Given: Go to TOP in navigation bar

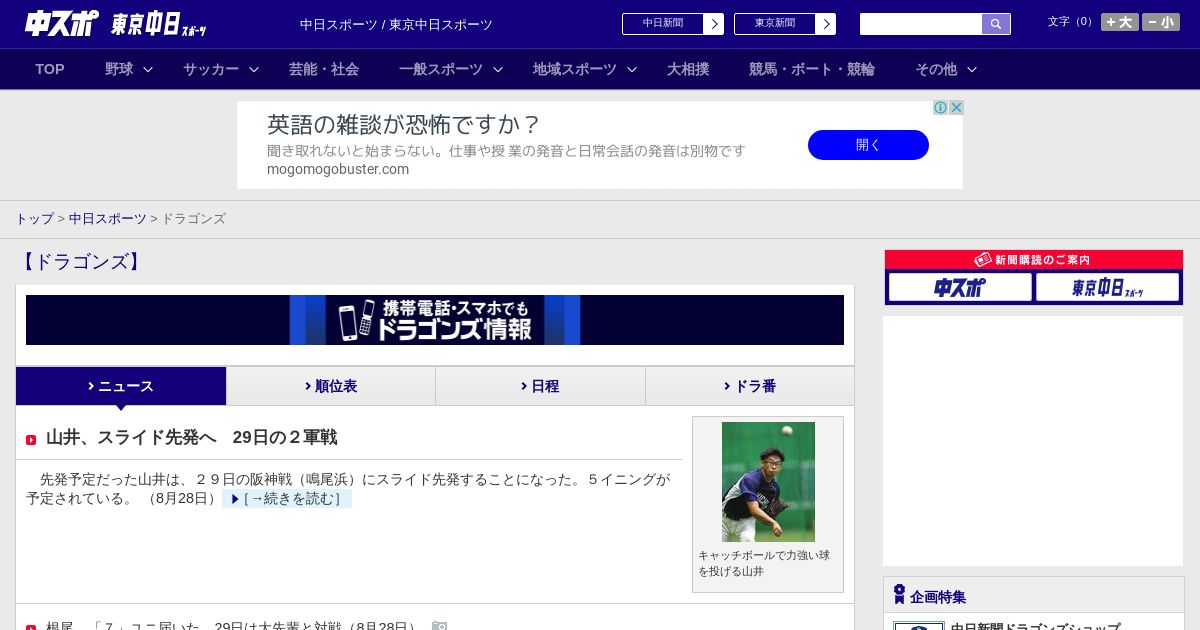Looking at the screenshot, I should pos(50,69).
